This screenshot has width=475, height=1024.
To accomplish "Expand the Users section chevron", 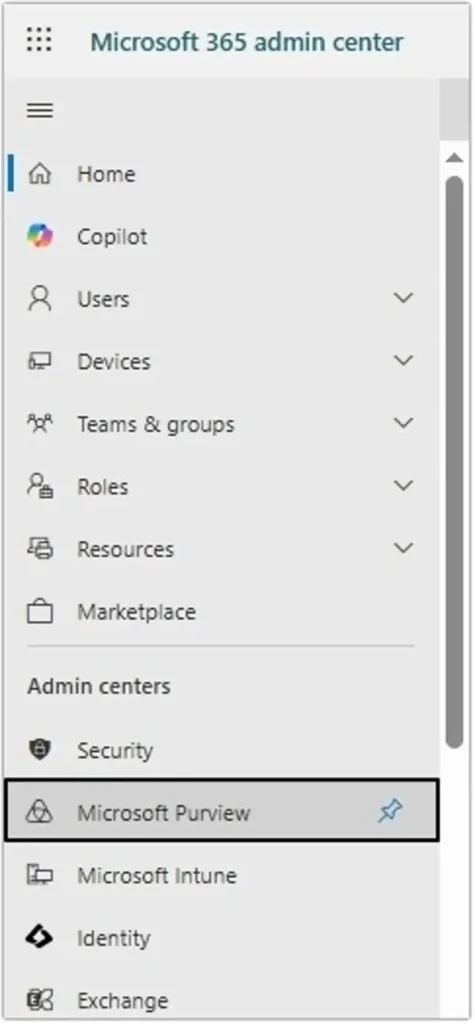I will [x=404, y=298].
